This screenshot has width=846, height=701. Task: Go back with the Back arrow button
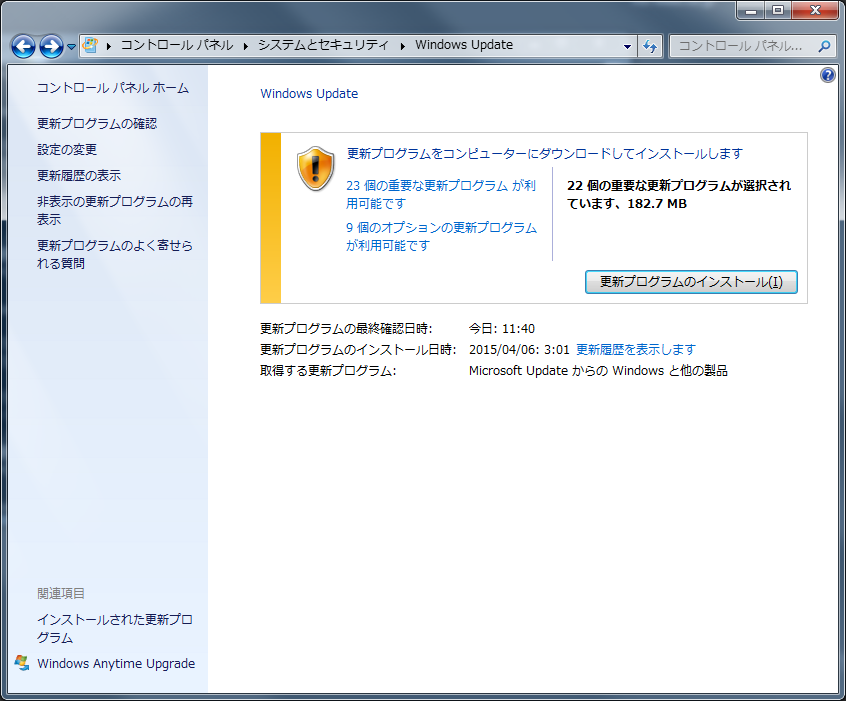[23, 46]
